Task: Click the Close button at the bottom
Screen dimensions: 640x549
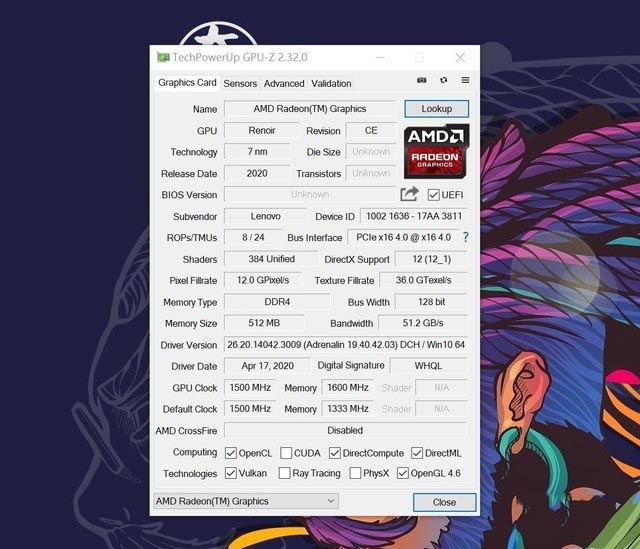Action: [444, 502]
